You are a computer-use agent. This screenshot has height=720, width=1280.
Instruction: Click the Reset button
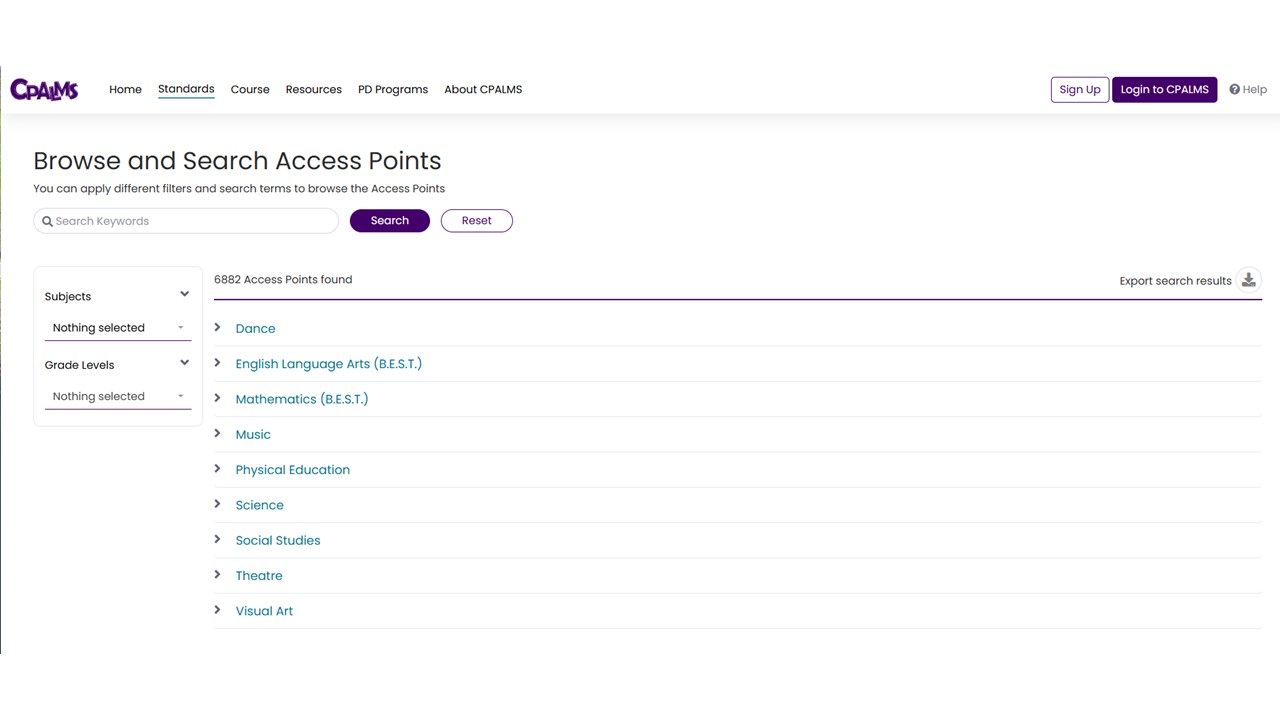point(476,220)
